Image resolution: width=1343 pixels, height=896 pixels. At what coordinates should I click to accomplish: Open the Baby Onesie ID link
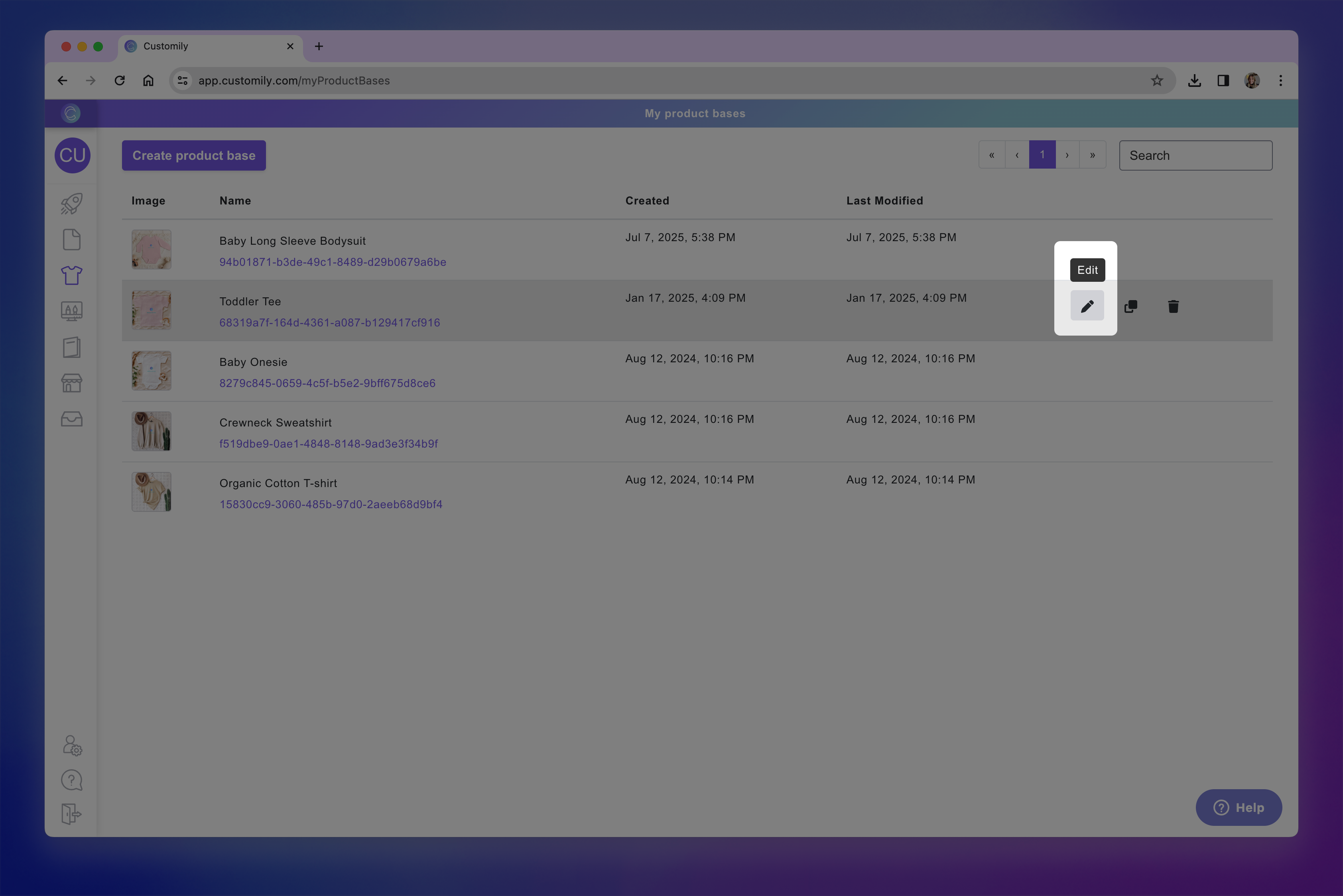327,383
